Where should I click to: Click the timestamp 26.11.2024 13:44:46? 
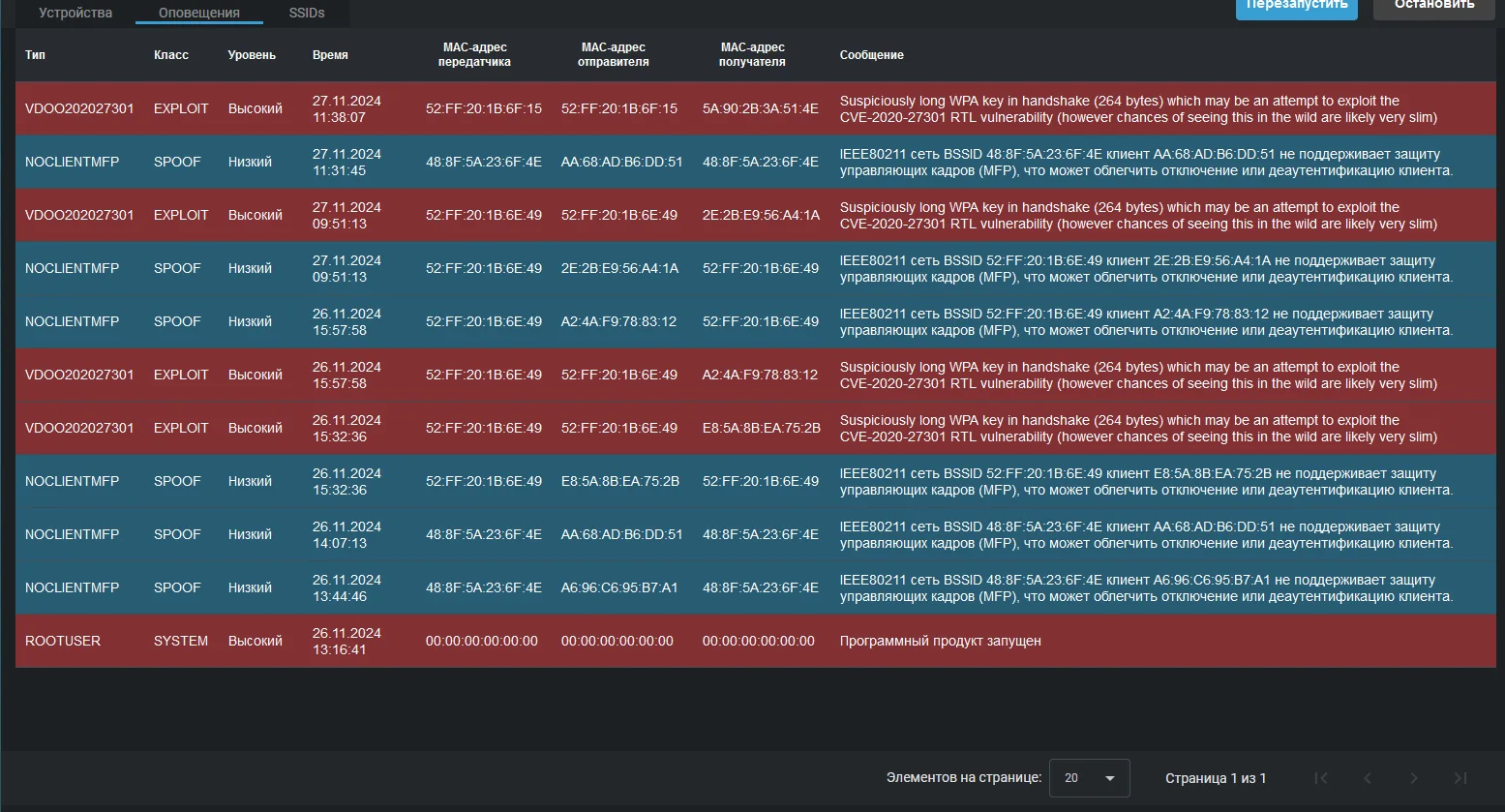click(x=346, y=587)
